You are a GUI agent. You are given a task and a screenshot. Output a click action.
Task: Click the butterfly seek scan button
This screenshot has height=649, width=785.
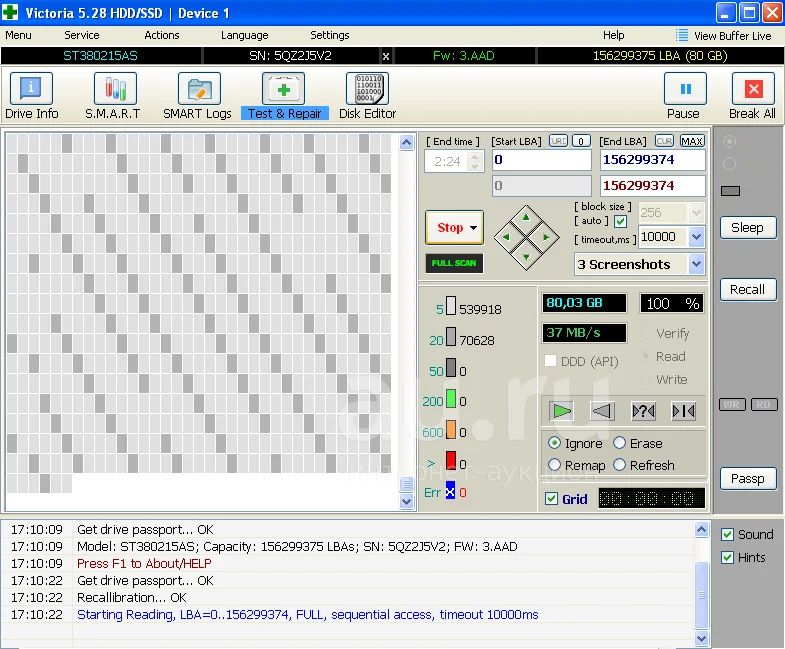point(683,411)
